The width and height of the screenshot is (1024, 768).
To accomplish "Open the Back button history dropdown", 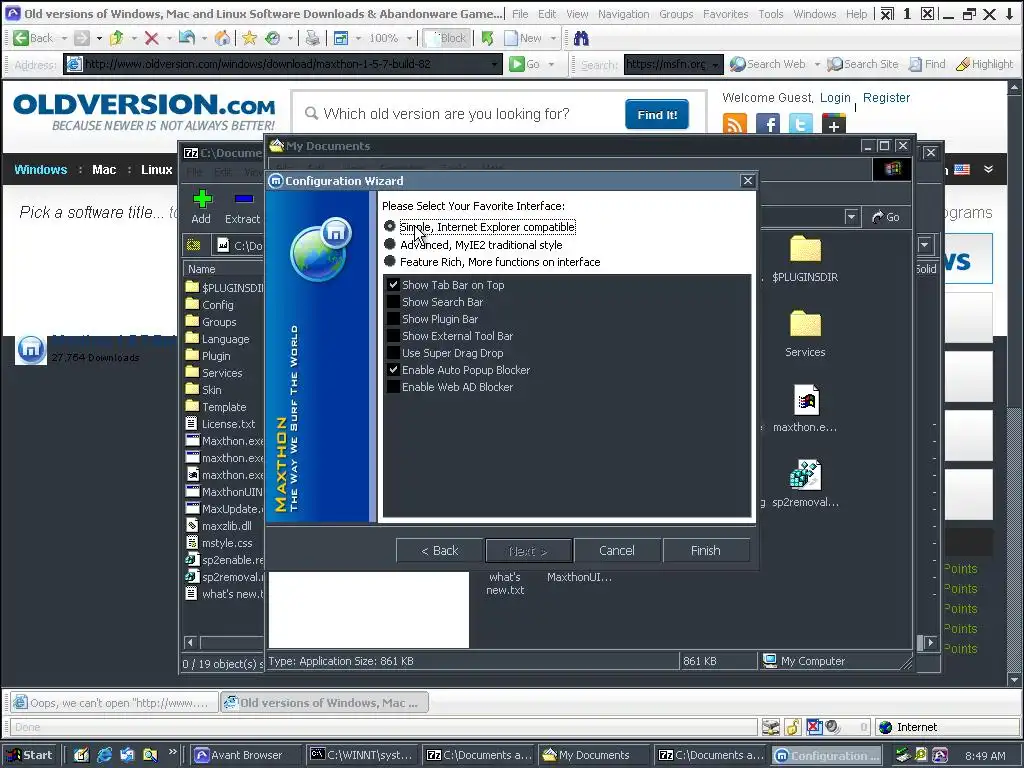I will coord(64,39).
